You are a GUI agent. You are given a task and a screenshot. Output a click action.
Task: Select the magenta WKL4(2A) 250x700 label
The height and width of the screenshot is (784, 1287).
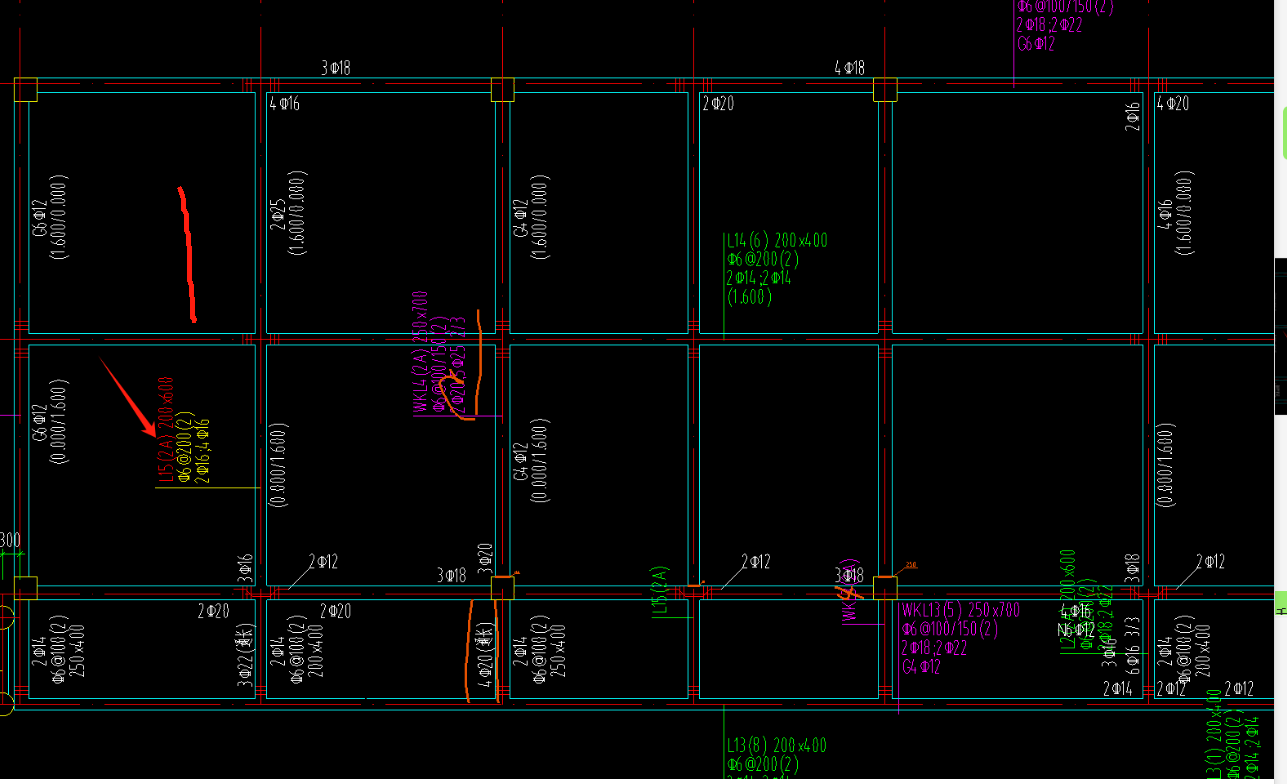pyautogui.click(x=420, y=352)
